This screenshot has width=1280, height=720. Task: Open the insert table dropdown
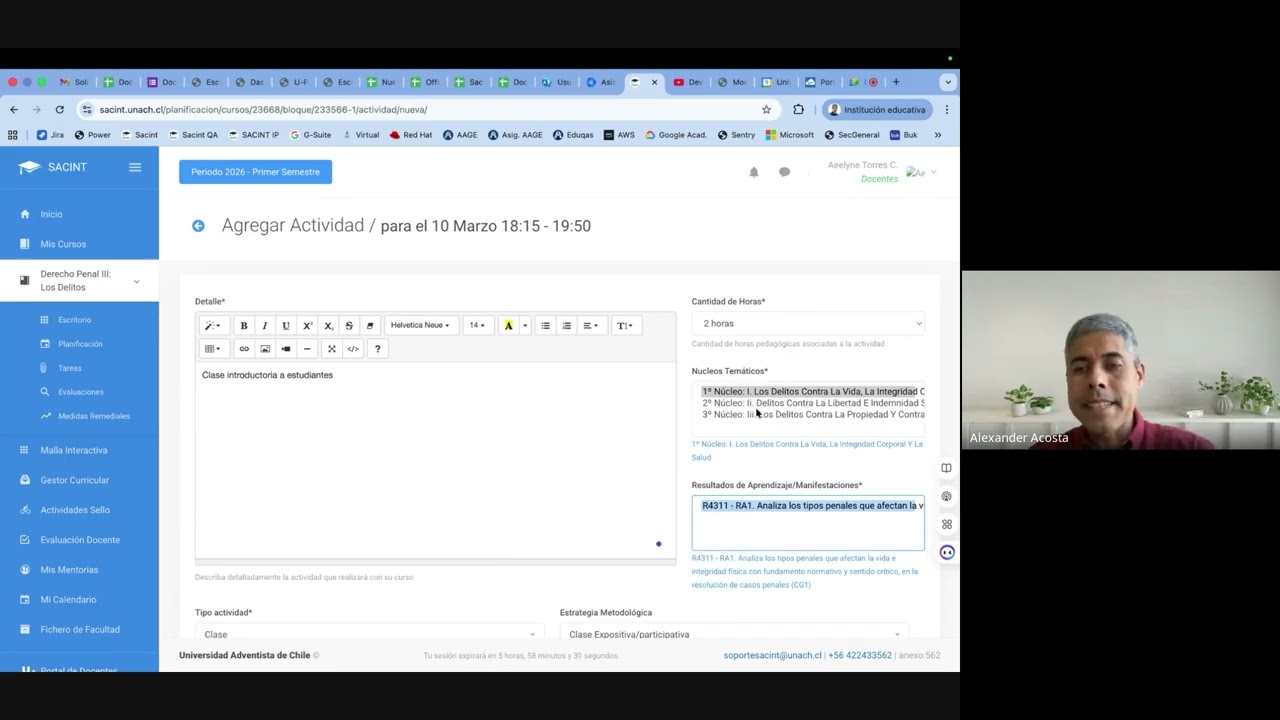click(212, 349)
